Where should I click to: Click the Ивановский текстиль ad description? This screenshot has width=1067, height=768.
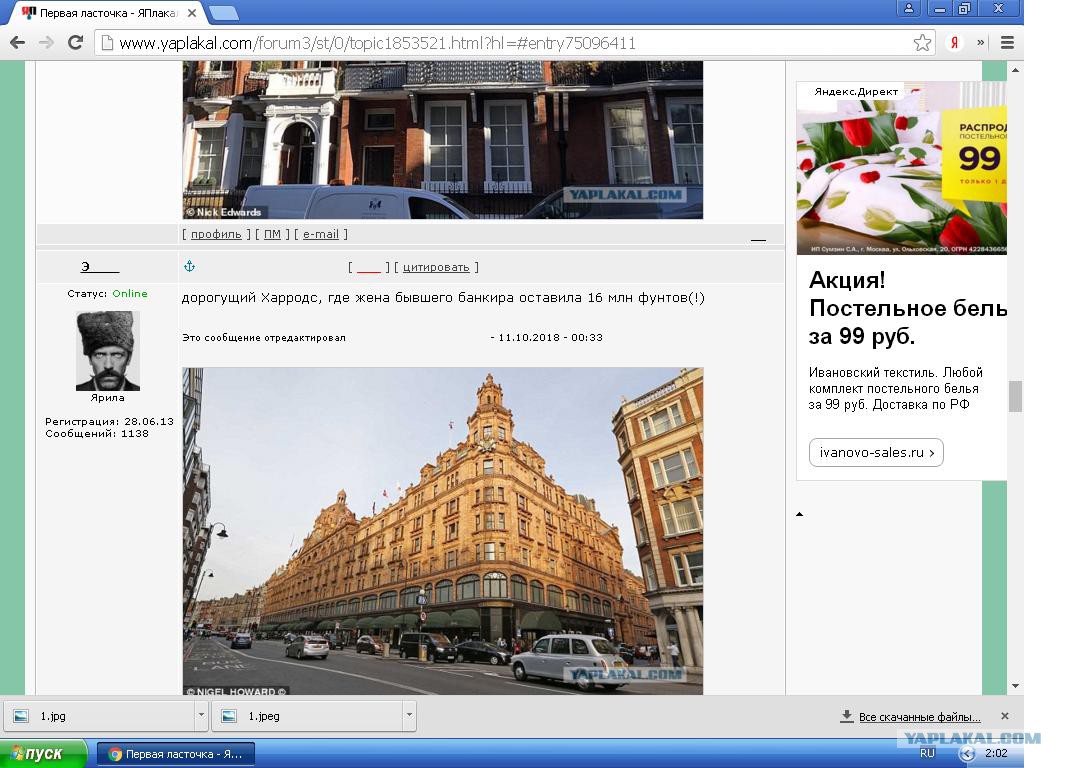896,388
